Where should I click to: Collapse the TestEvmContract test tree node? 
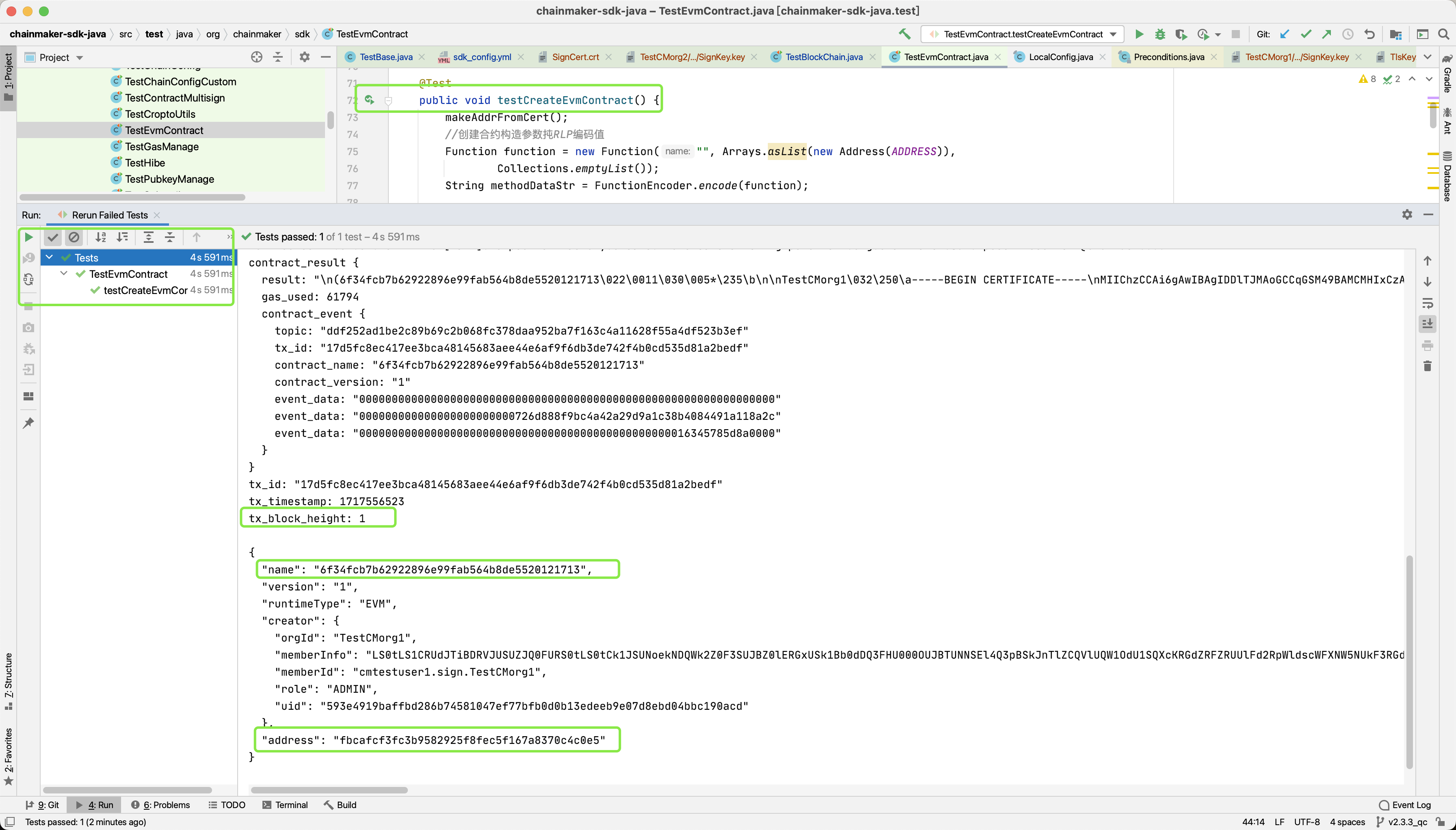point(64,274)
